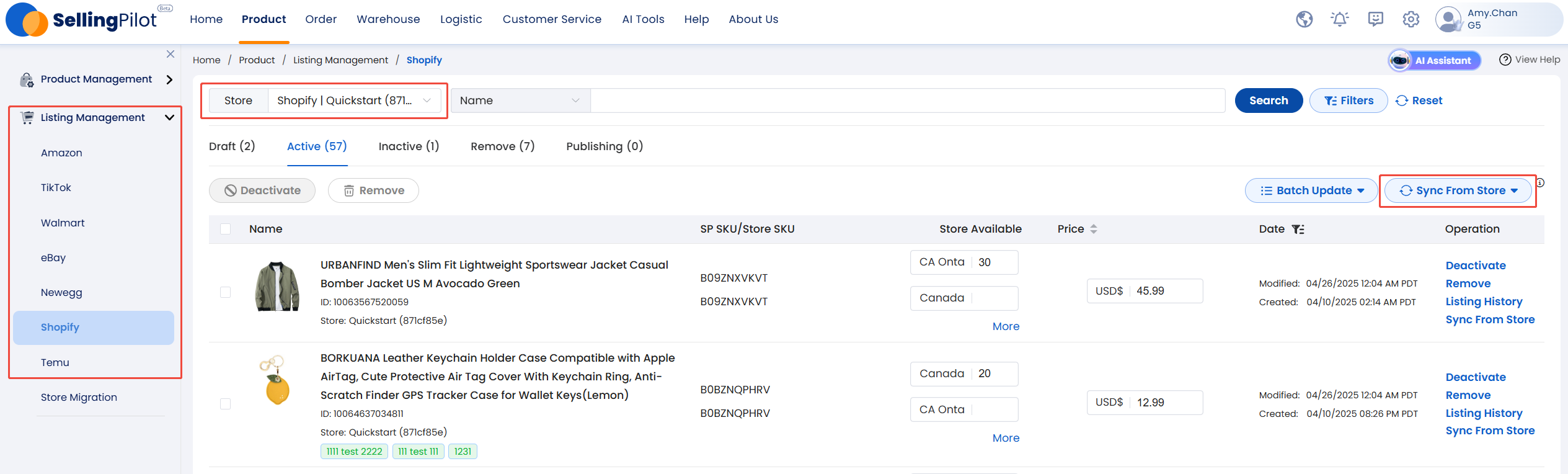Click the Deactivate batch button

pyautogui.click(x=262, y=190)
